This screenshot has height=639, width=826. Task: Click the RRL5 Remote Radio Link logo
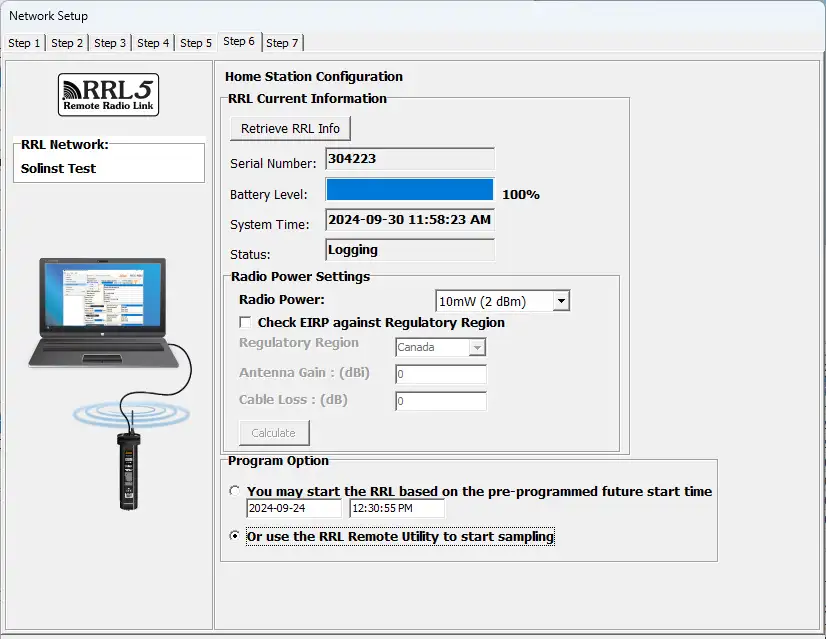pyautogui.click(x=108, y=94)
